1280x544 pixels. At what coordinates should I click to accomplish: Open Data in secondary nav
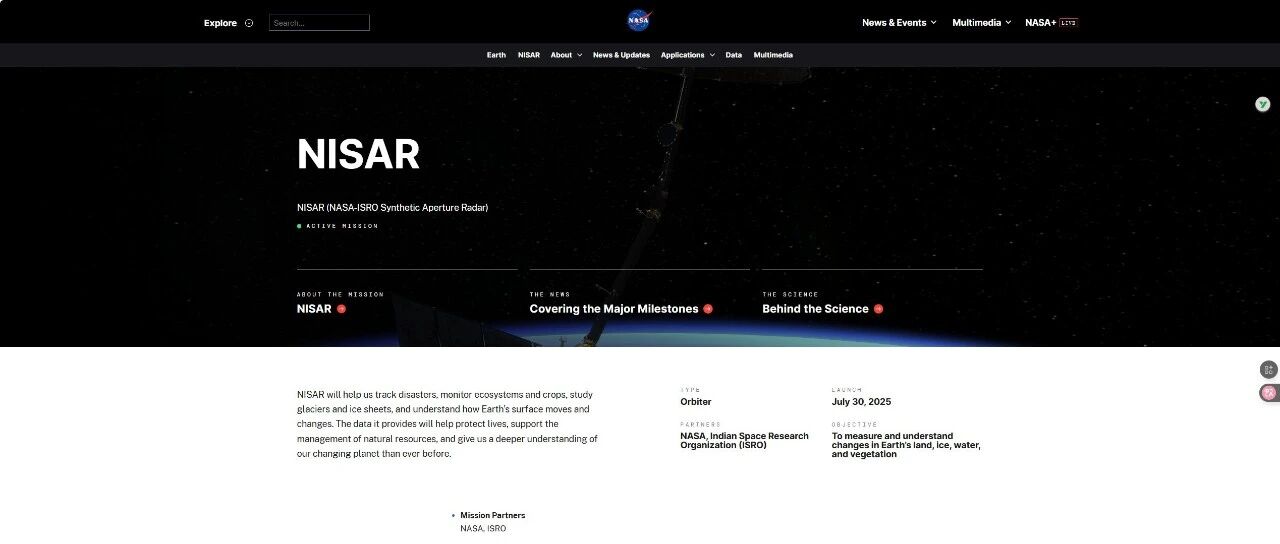(x=734, y=55)
